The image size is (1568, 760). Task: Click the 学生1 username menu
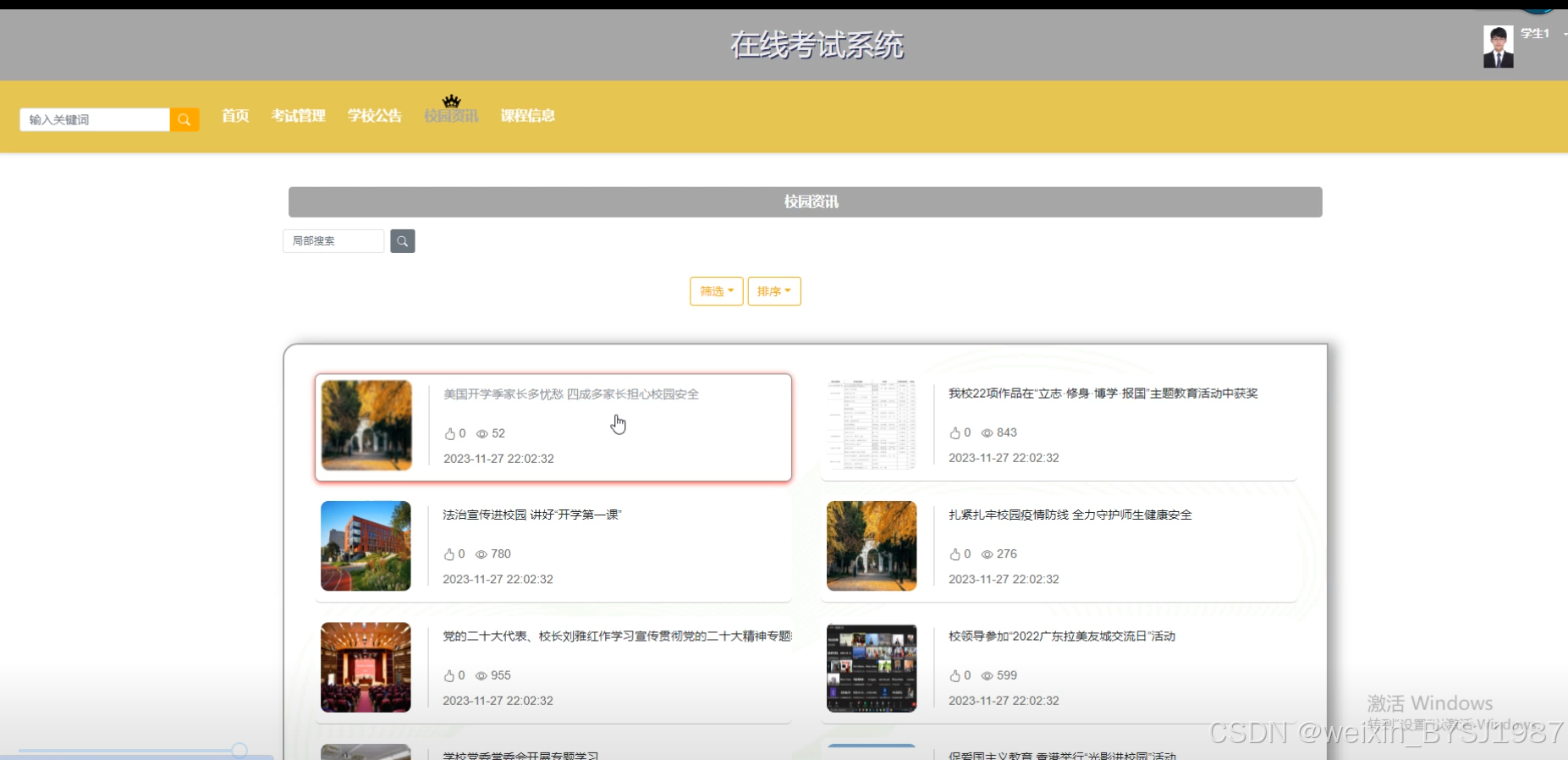coord(1535,34)
